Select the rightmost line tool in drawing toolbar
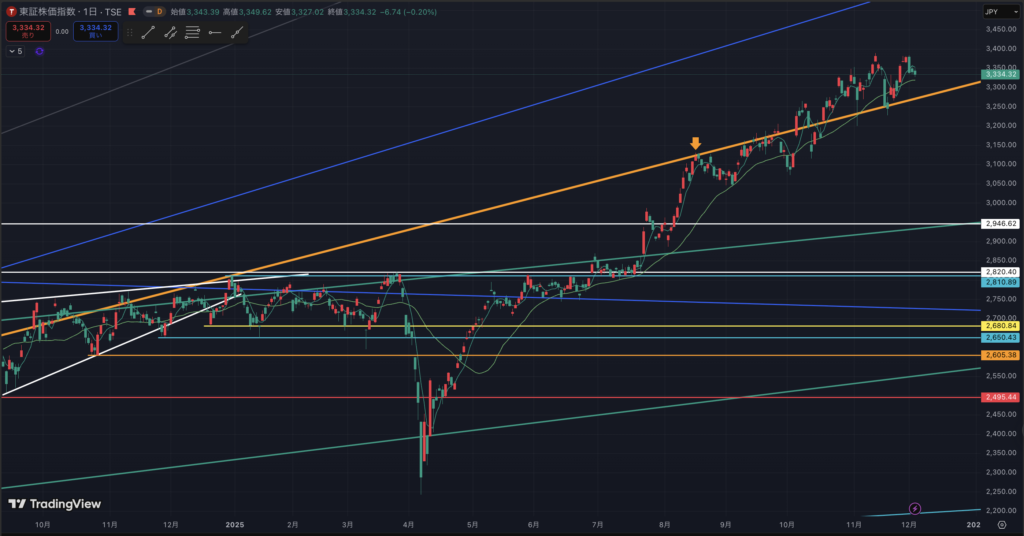 point(238,32)
